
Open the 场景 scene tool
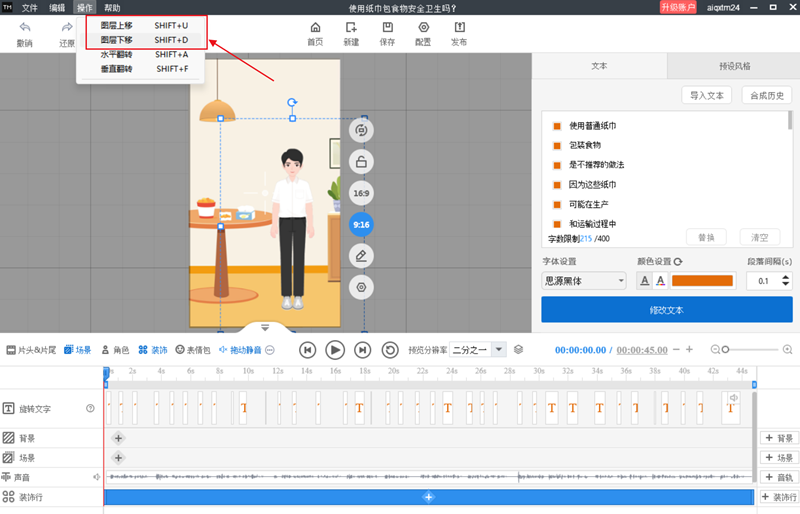tap(78, 350)
